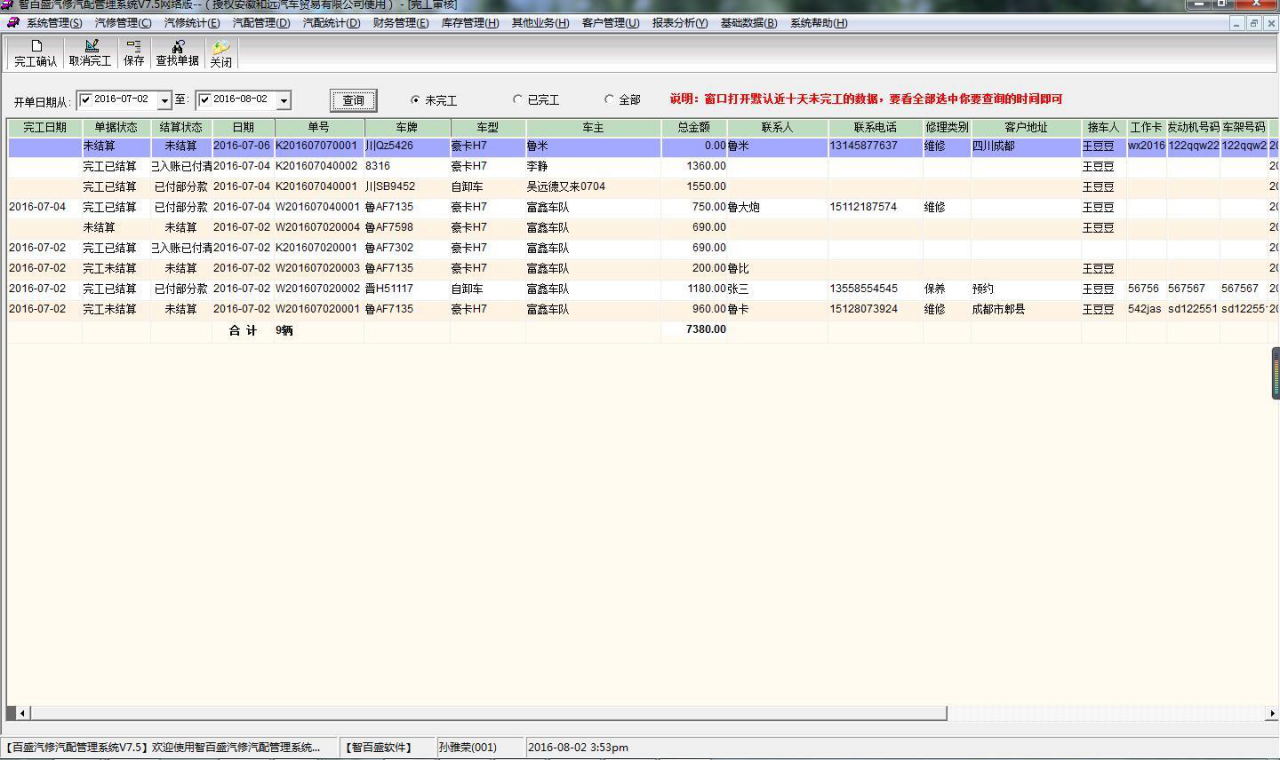This screenshot has width=1280, height=760.
Task: Select order number K201607040002
Action: 316,166
